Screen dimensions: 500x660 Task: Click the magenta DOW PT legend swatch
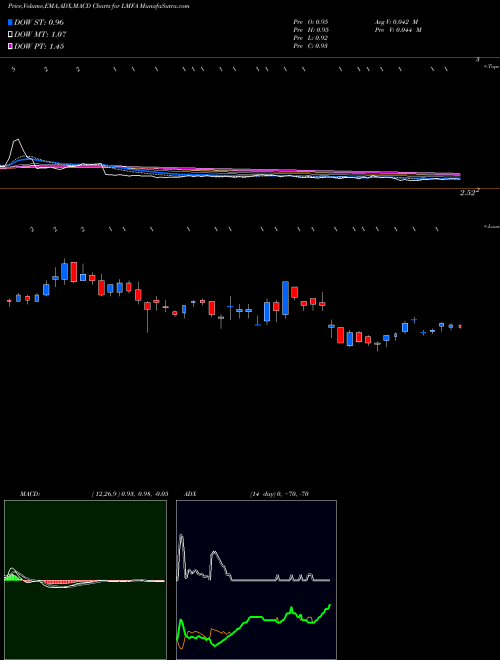pos(10,46)
